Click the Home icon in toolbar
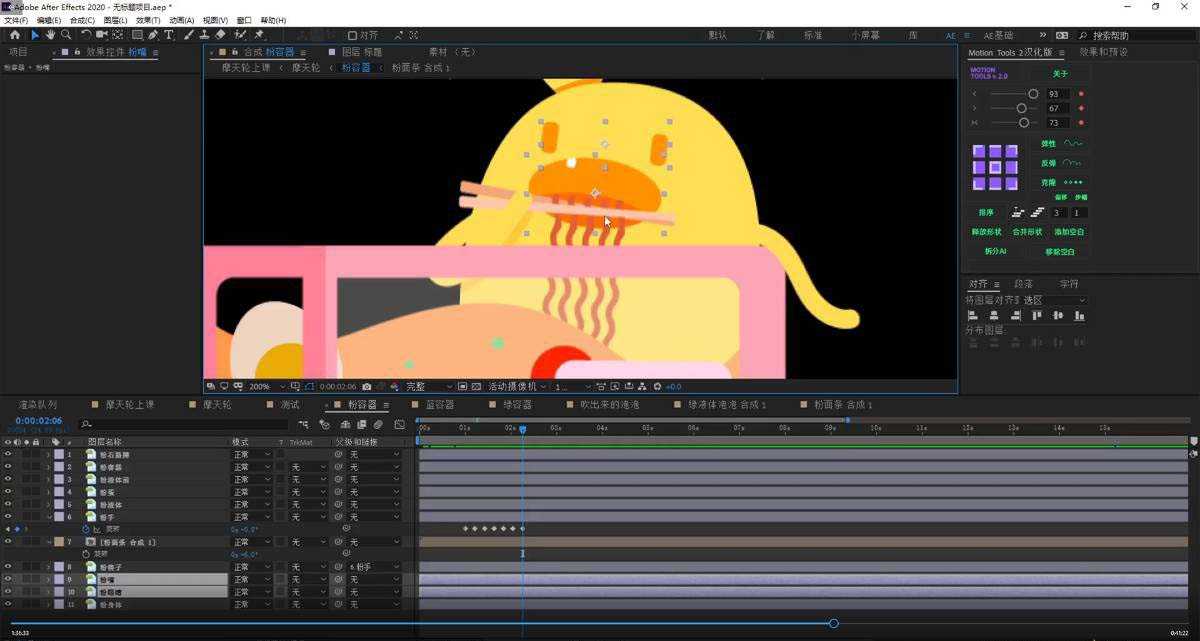Screen dimensions: 1200x641 point(15,35)
